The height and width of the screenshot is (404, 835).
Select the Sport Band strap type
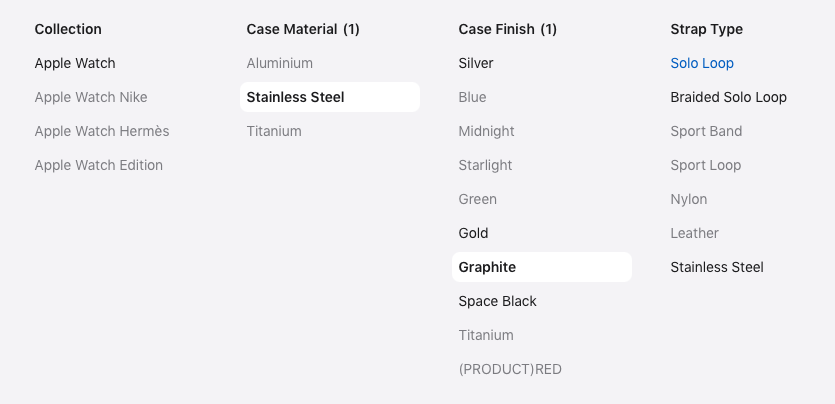706,131
